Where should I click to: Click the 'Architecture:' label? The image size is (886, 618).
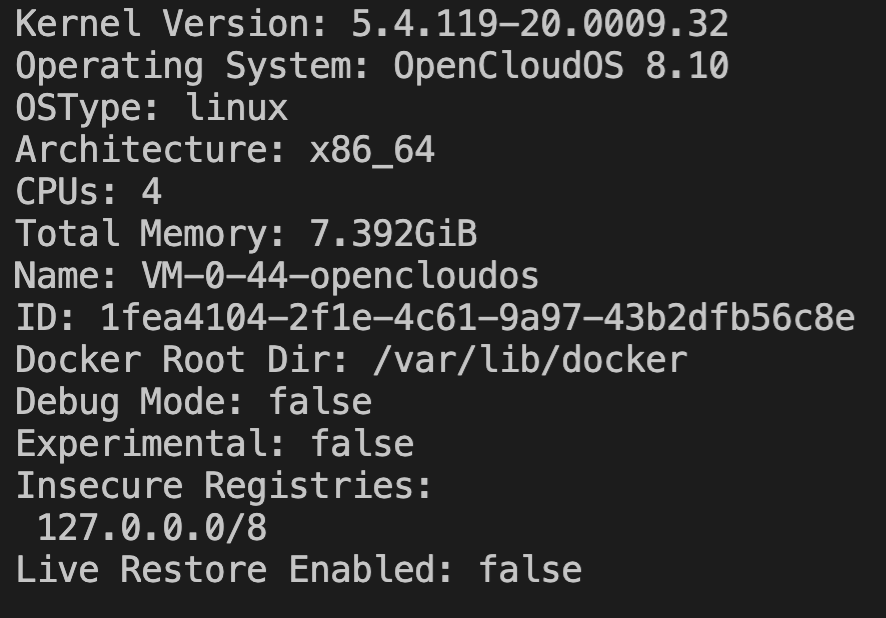click(151, 150)
